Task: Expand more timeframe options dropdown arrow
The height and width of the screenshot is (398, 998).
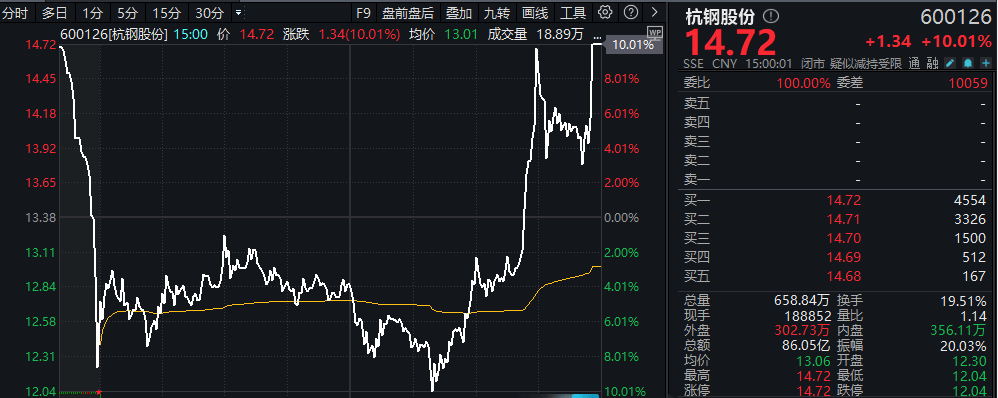Action: pyautogui.click(x=238, y=12)
